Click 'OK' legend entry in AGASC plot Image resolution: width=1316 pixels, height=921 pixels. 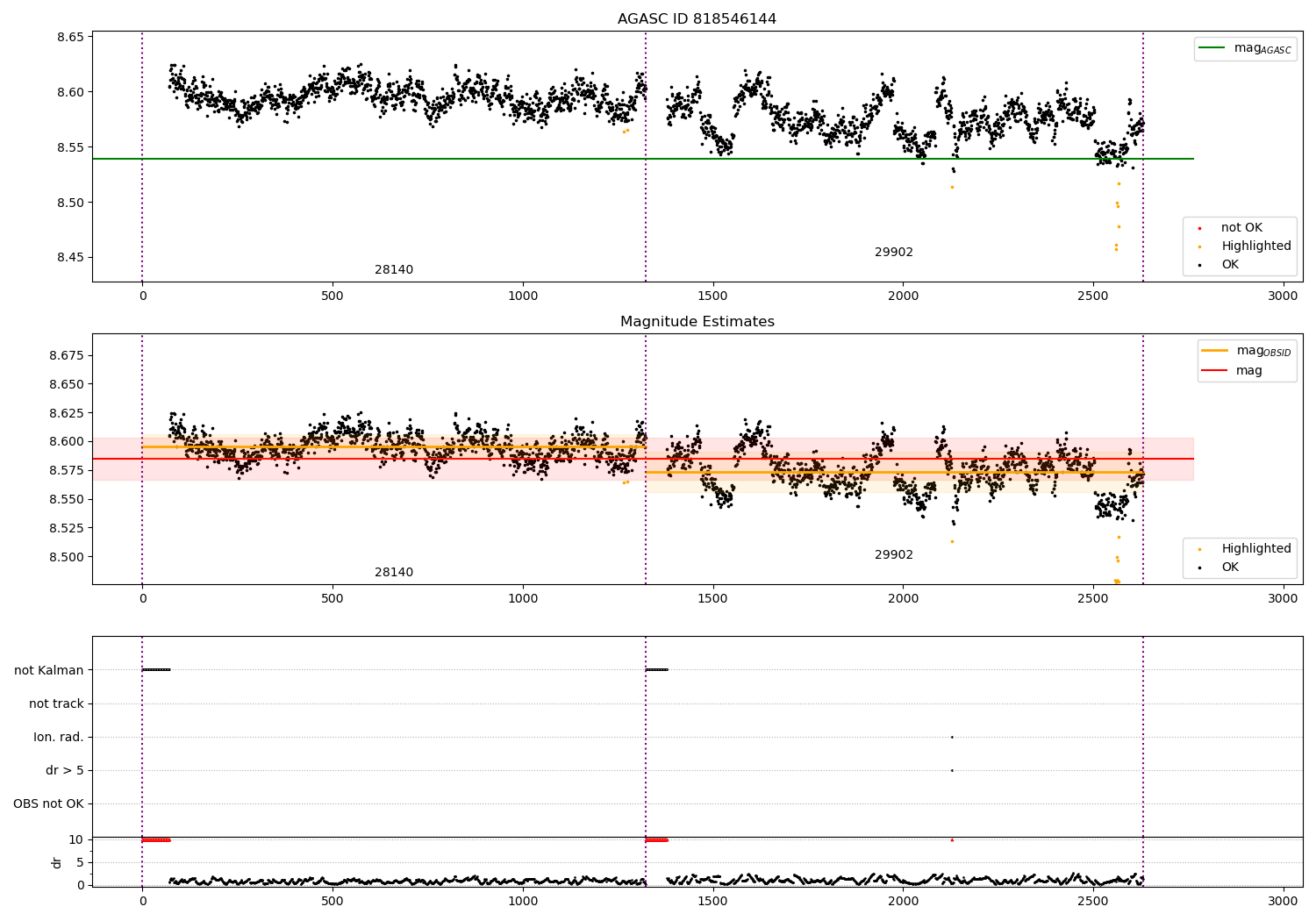[1219, 265]
